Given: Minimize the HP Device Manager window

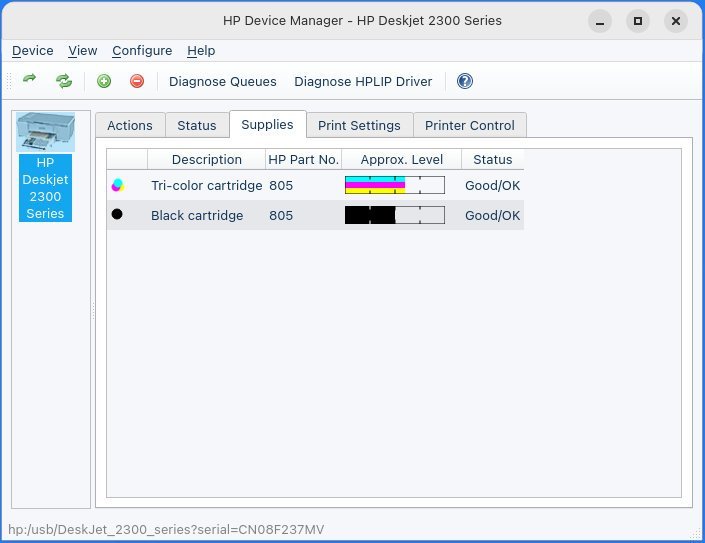Looking at the screenshot, I should [600, 21].
